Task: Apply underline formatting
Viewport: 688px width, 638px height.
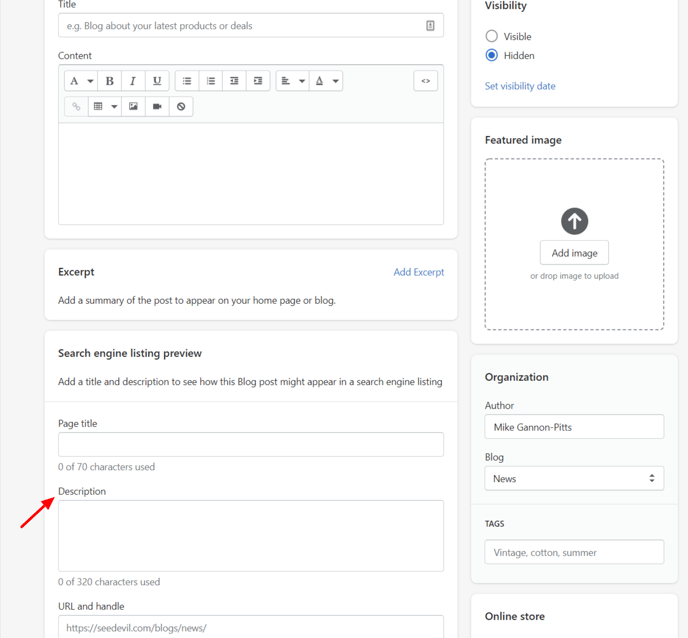Action: tap(157, 81)
